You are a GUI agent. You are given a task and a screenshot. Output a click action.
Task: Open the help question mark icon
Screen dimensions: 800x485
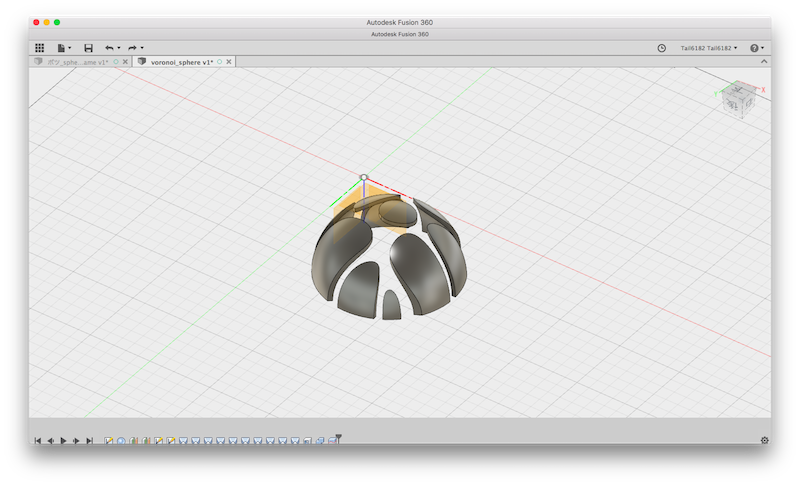[754, 48]
